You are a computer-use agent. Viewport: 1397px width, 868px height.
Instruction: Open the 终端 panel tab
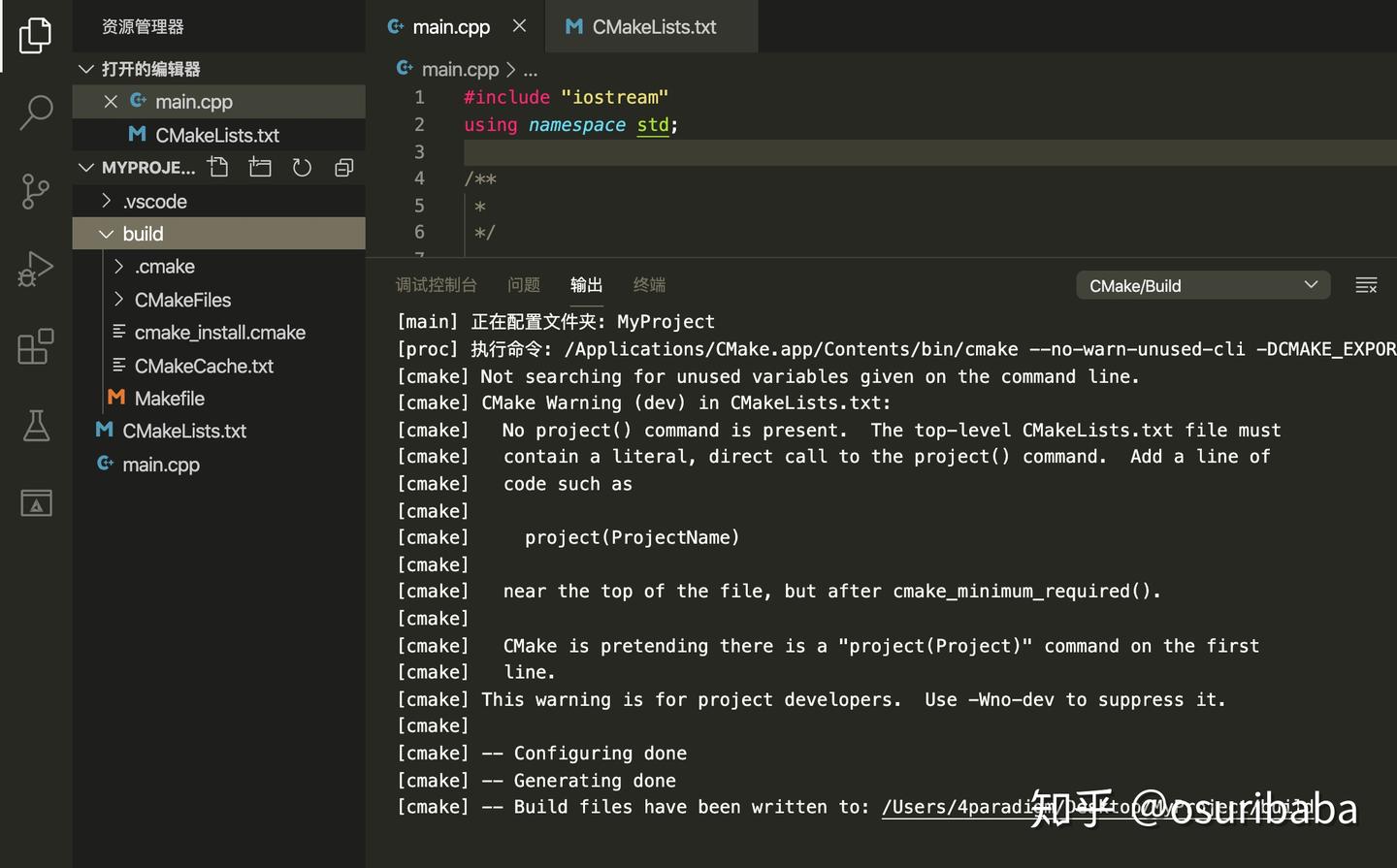(648, 284)
